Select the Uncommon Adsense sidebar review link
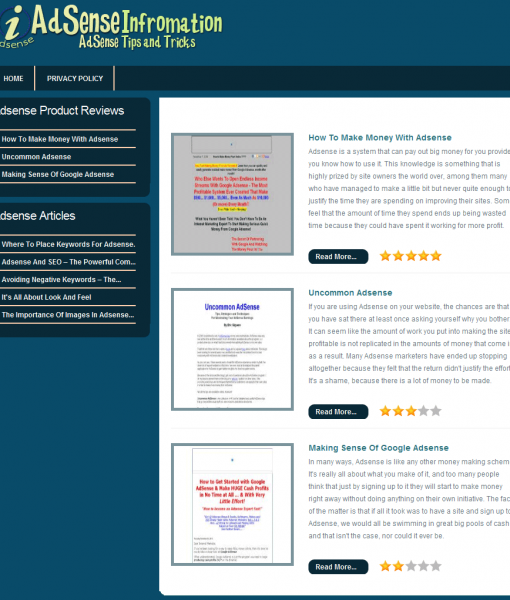 [x=36, y=157]
